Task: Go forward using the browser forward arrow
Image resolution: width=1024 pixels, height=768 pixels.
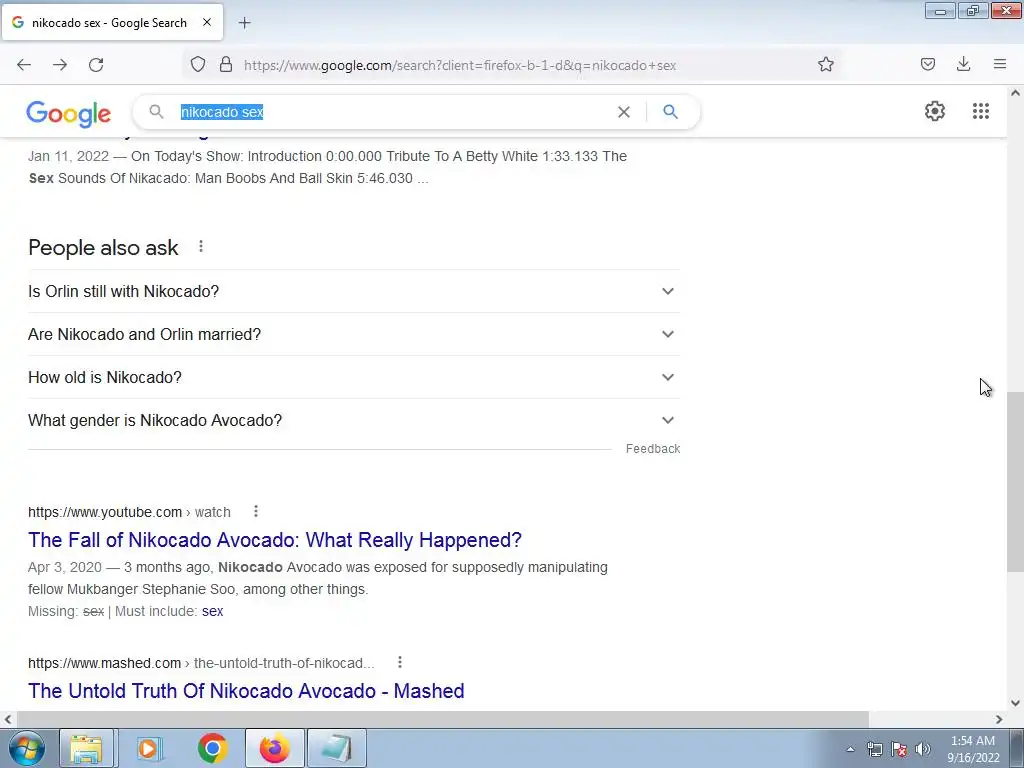Action: pos(60,65)
